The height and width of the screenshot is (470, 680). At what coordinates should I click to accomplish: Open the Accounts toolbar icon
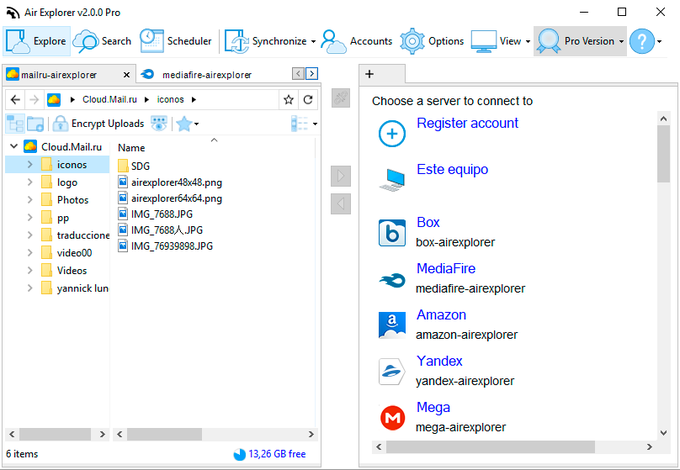(333, 41)
